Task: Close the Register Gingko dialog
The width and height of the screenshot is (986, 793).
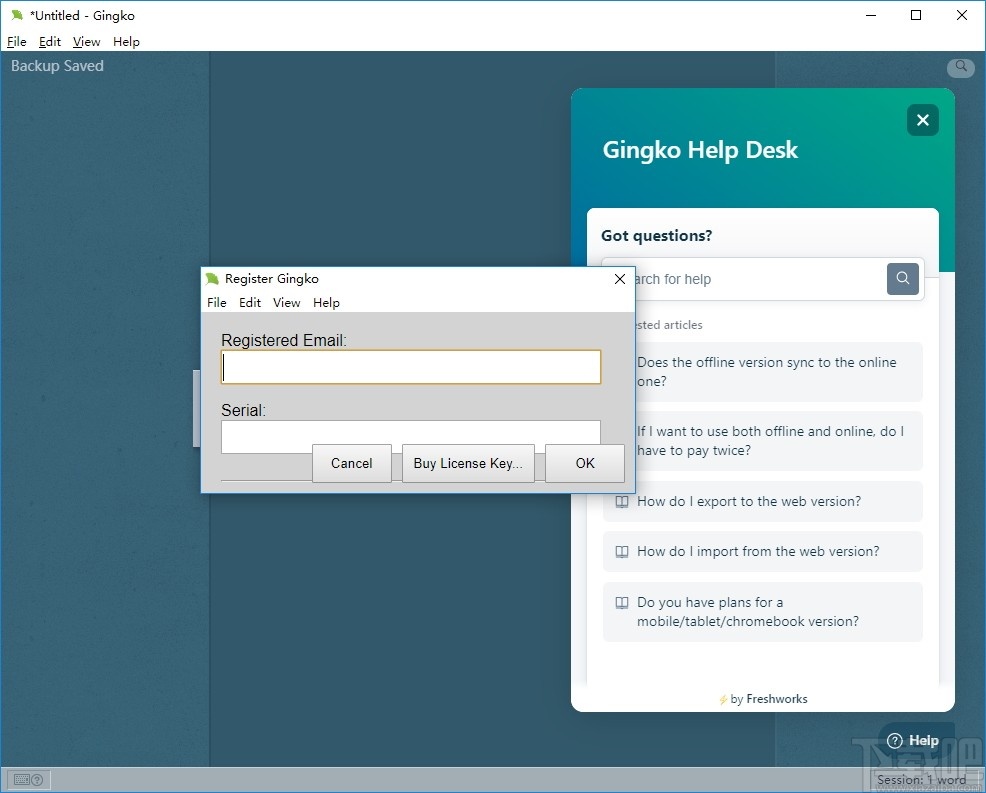Action: pos(619,279)
